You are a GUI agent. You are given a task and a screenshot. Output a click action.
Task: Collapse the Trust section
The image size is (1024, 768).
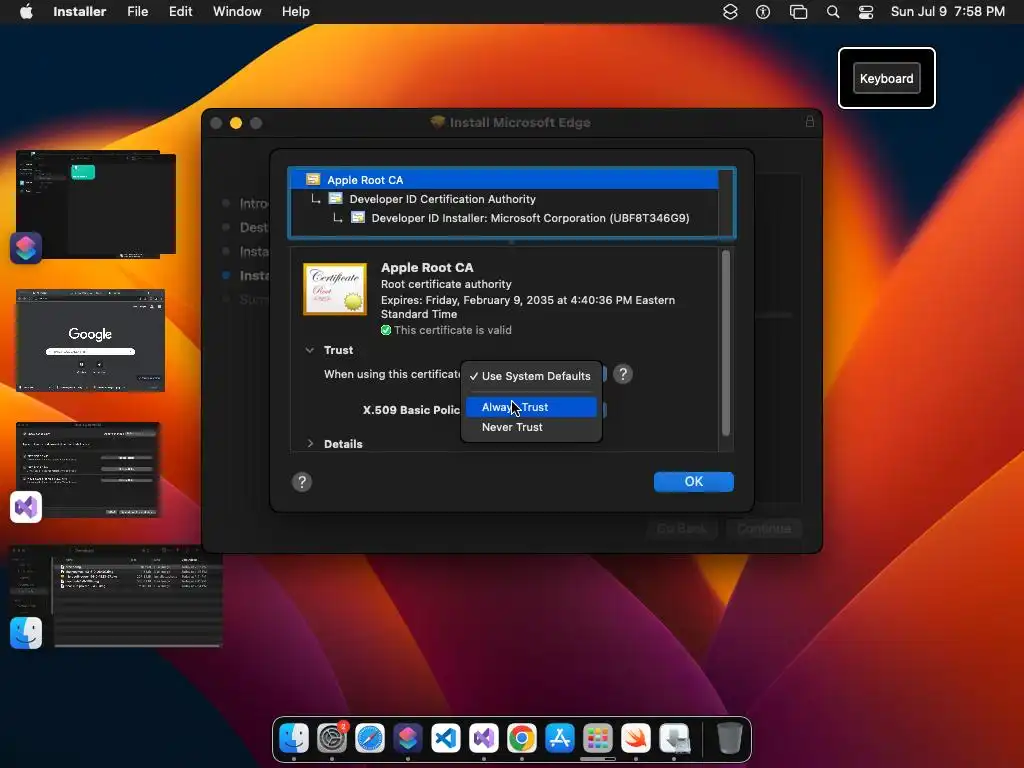coord(310,350)
